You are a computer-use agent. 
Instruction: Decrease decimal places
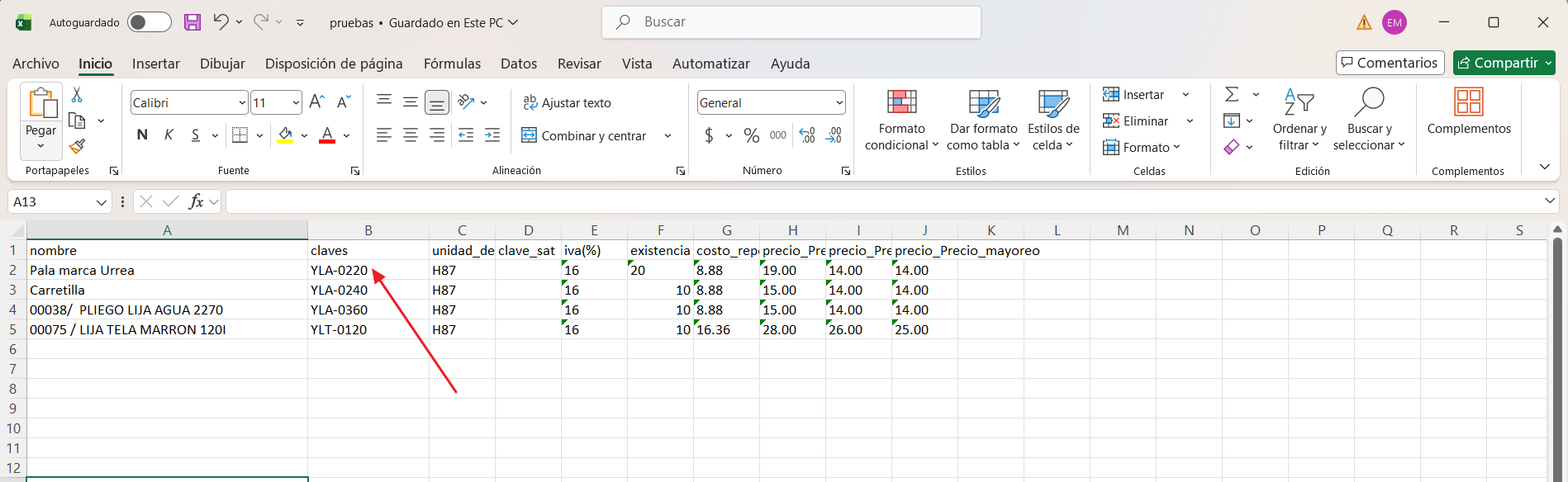834,135
